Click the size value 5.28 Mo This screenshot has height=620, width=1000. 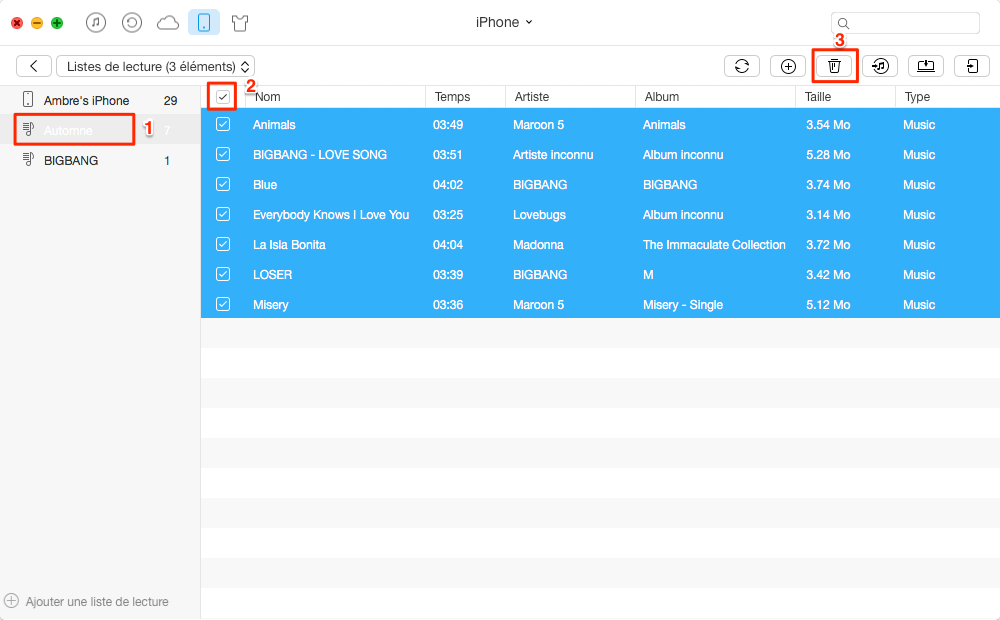[x=828, y=155]
